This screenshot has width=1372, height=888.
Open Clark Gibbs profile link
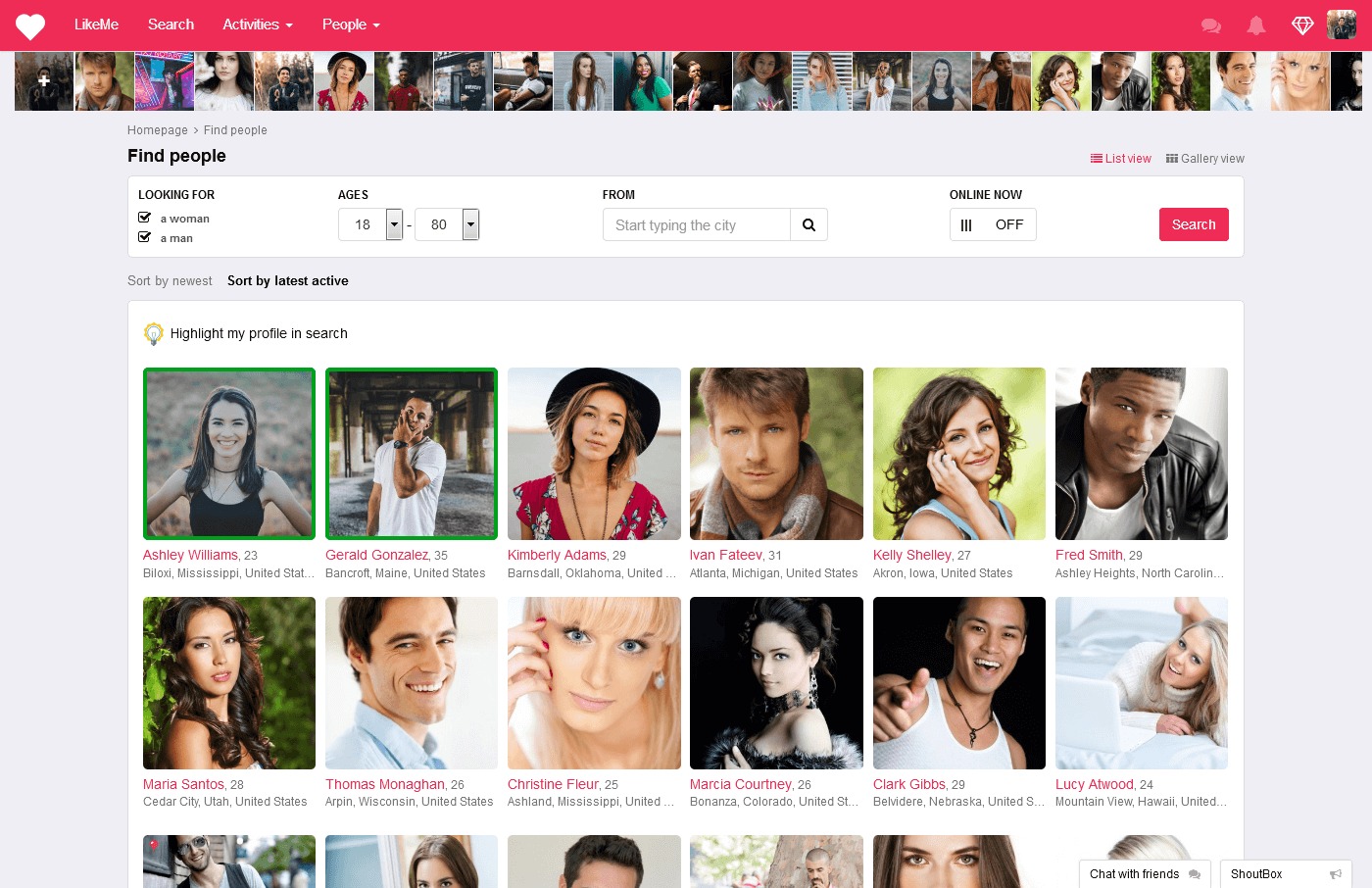coord(909,784)
